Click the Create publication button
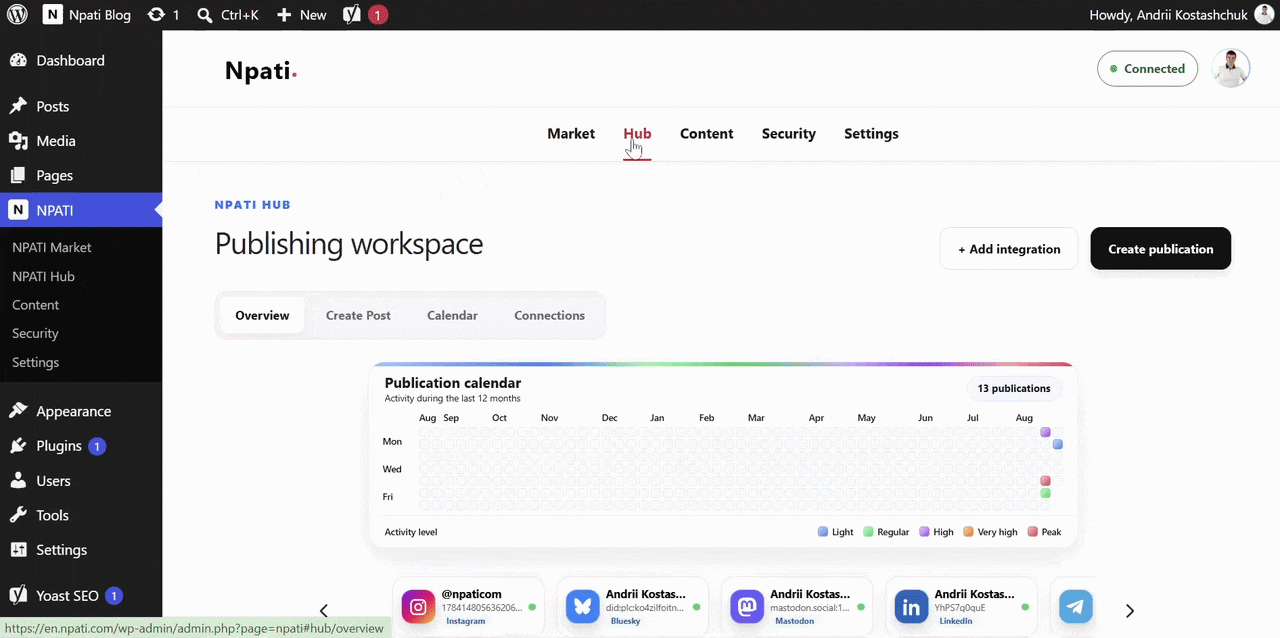The height and width of the screenshot is (638, 1280). click(x=1161, y=249)
